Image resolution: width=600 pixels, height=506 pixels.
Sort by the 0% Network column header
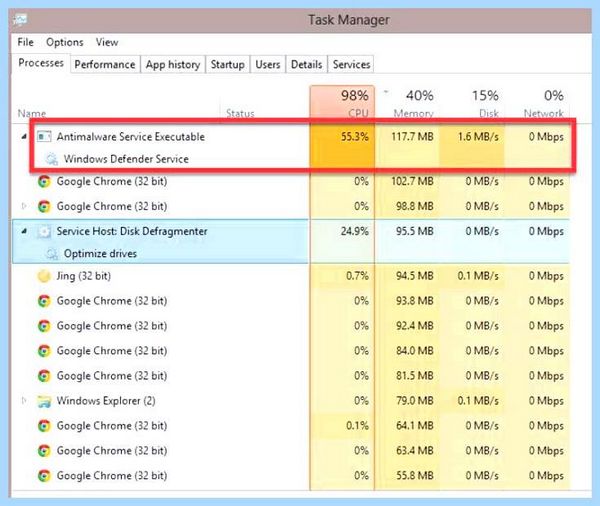[x=538, y=103]
